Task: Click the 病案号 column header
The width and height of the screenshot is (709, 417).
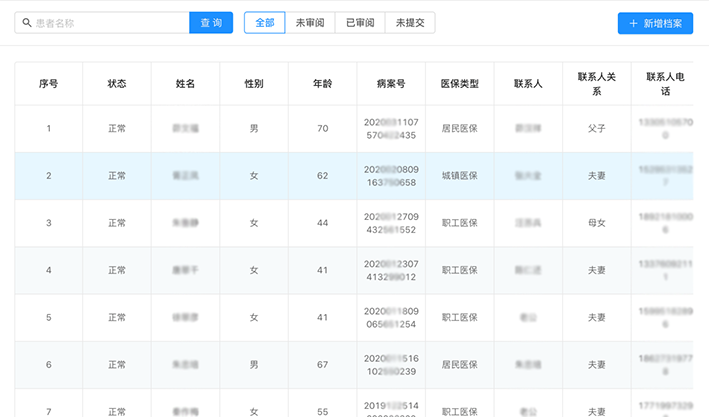Action: (x=391, y=84)
